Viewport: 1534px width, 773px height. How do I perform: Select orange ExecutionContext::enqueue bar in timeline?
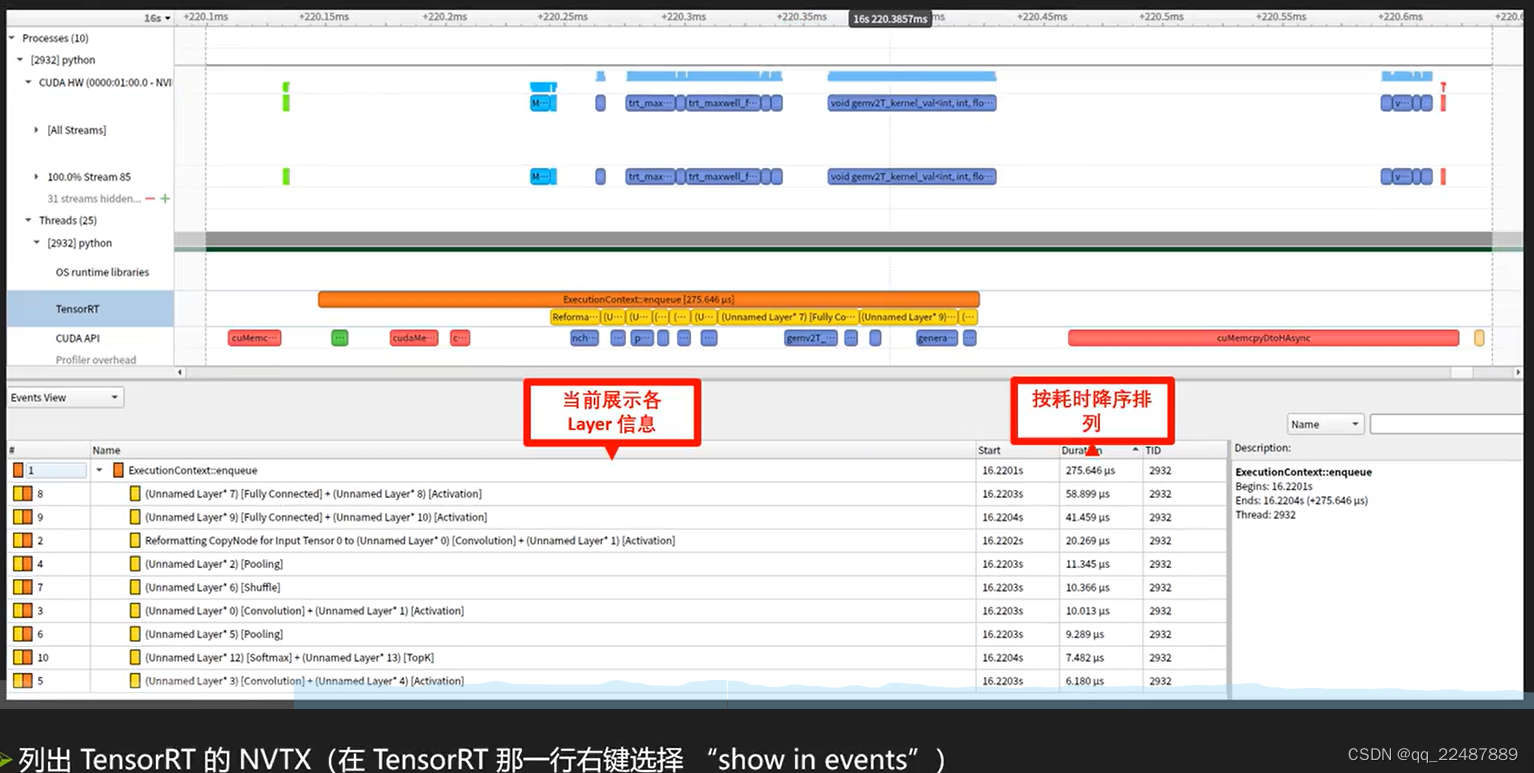coord(648,299)
